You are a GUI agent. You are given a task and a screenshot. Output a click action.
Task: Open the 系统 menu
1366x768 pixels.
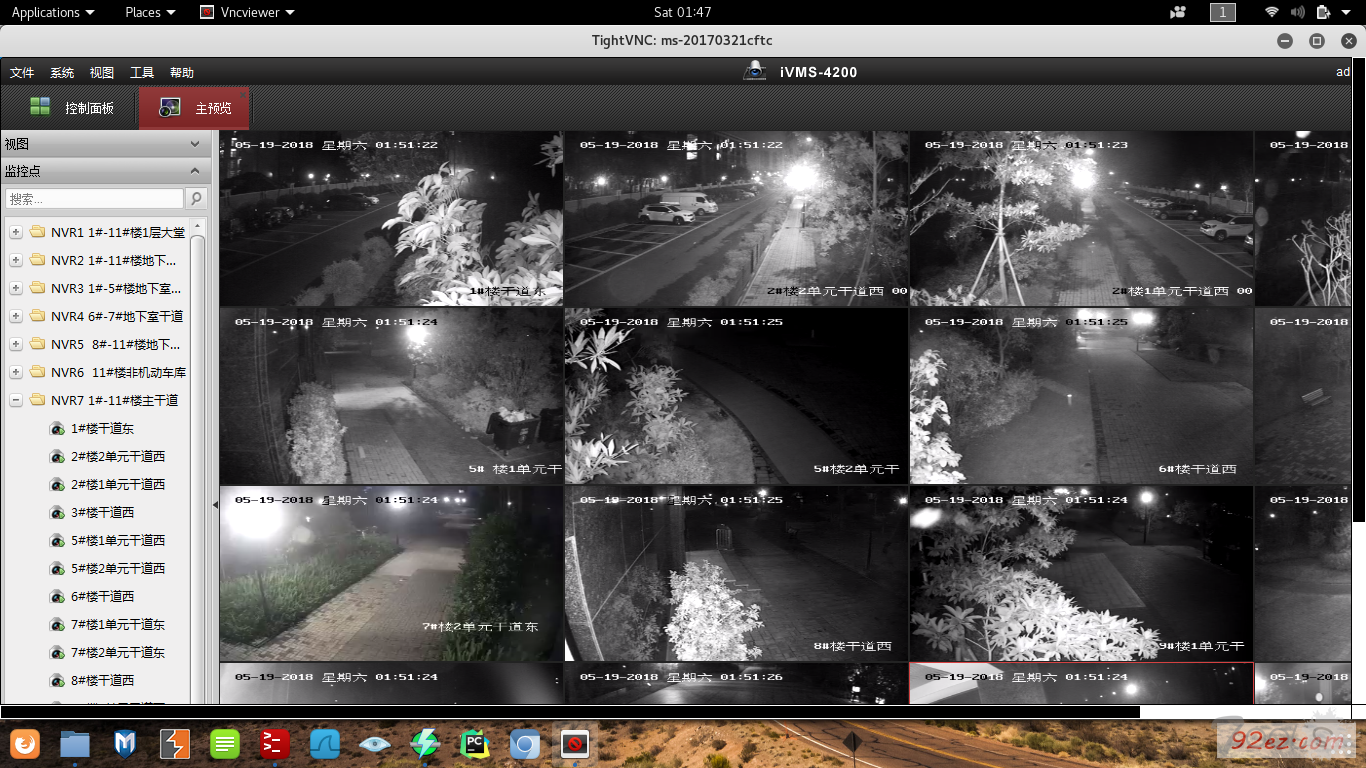pos(62,73)
